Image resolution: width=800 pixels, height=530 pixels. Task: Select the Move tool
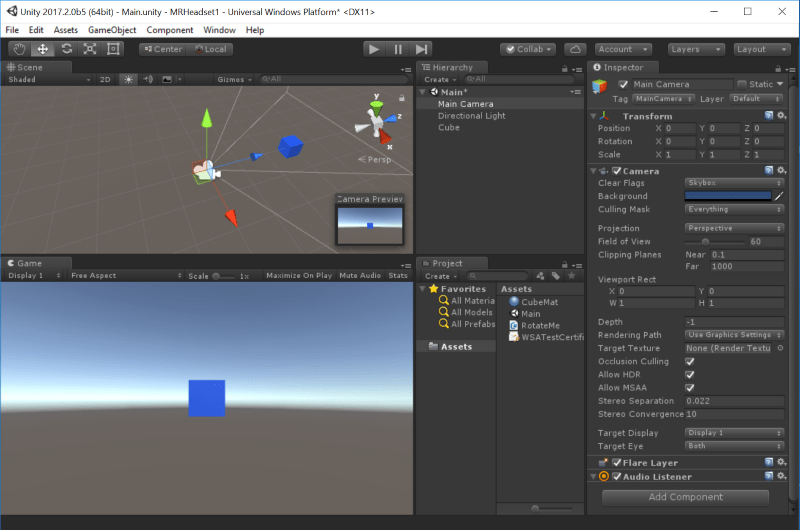[x=43, y=49]
